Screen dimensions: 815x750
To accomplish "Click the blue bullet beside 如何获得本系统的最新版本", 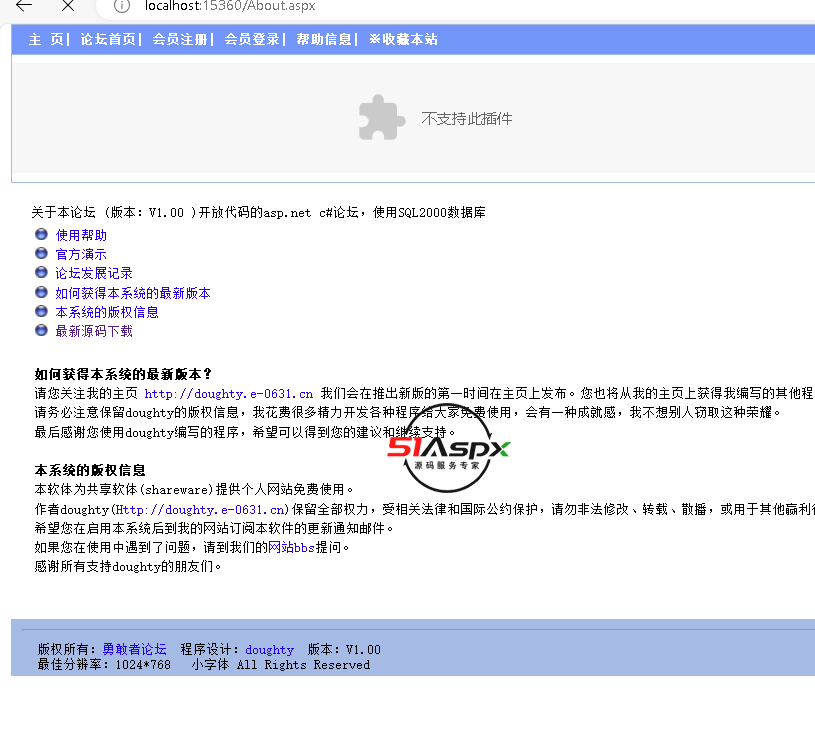I will coord(41,292).
